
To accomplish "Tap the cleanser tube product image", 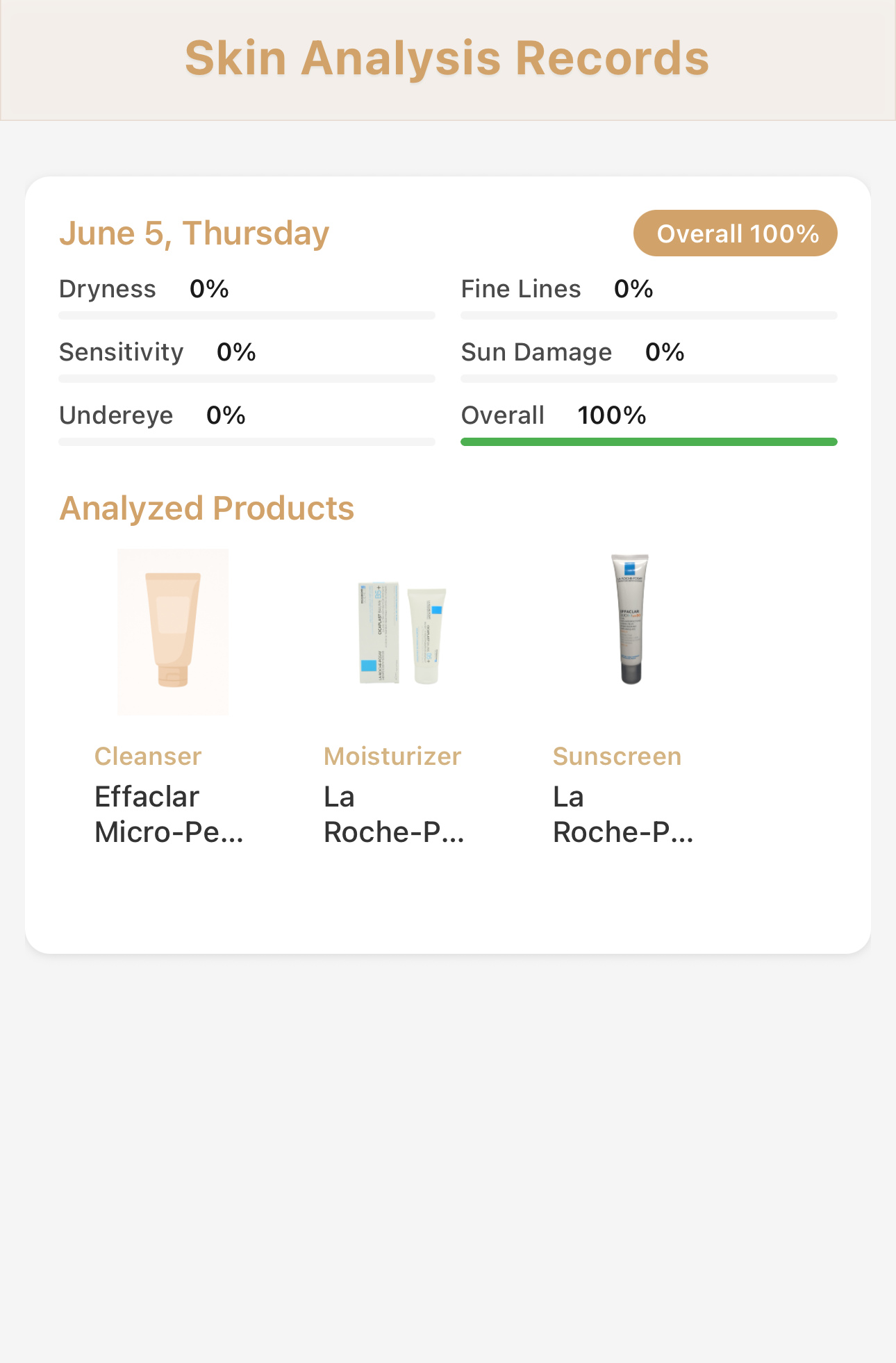I will [x=173, y=631].
